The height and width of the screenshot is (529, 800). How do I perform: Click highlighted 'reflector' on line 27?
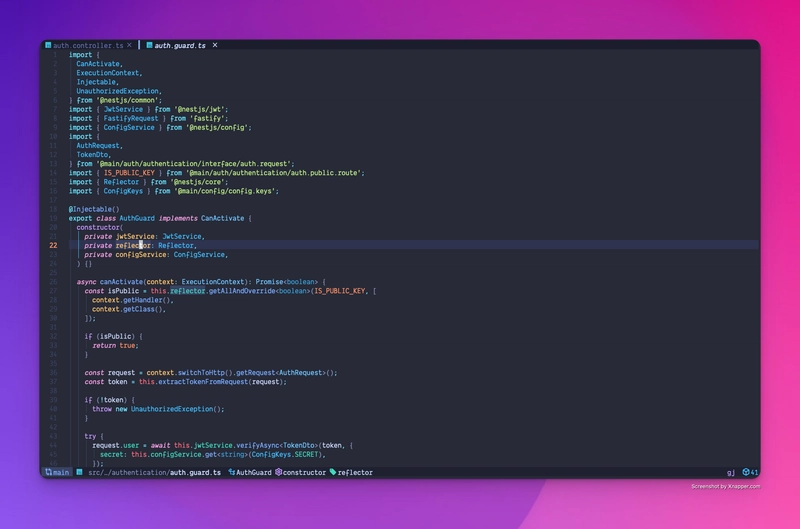(x=187, y=291)
